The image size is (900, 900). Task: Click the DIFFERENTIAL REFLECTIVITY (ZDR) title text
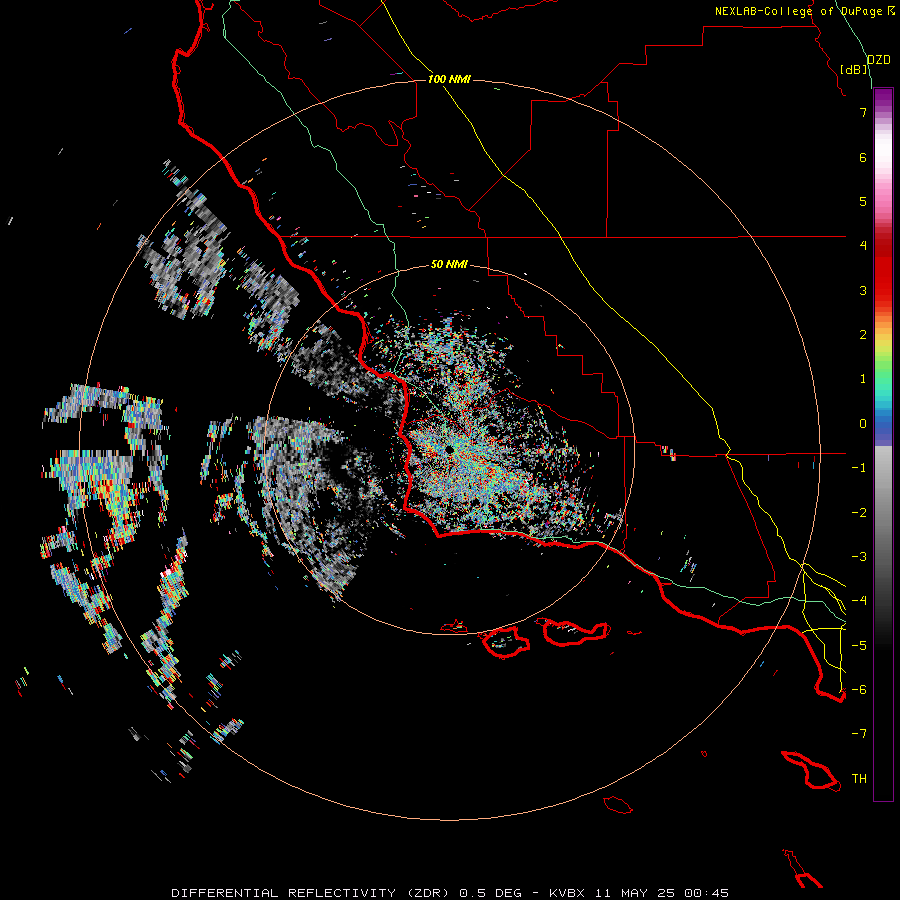(x=312, y=893)
